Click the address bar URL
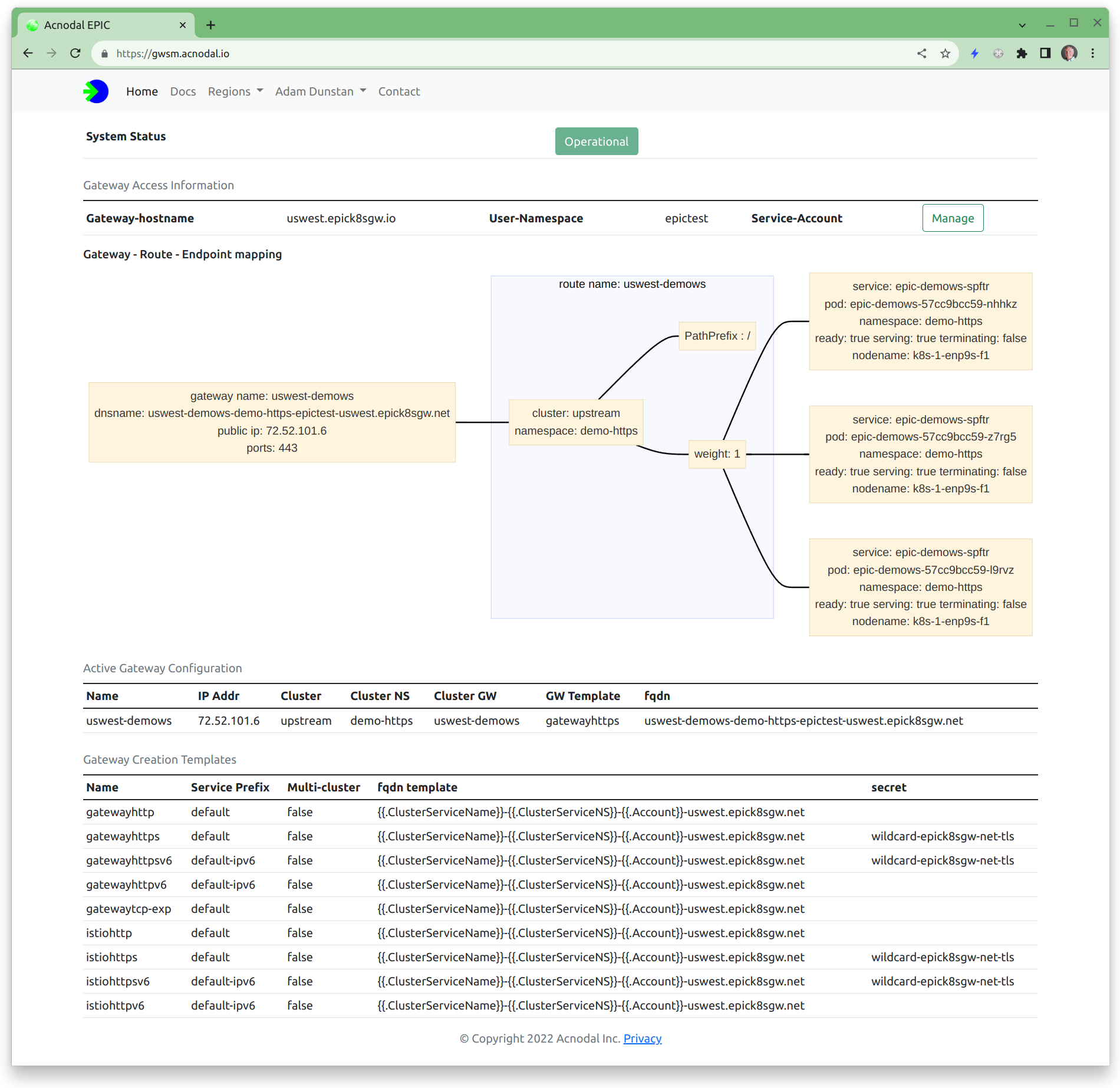 173,54
